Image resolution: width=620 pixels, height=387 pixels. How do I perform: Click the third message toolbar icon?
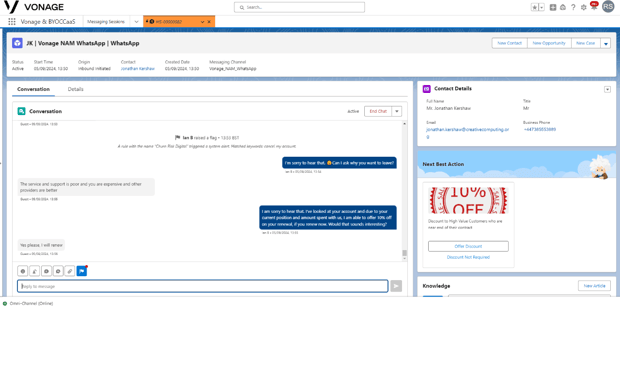pyautogui.click(x=46, y=271)
